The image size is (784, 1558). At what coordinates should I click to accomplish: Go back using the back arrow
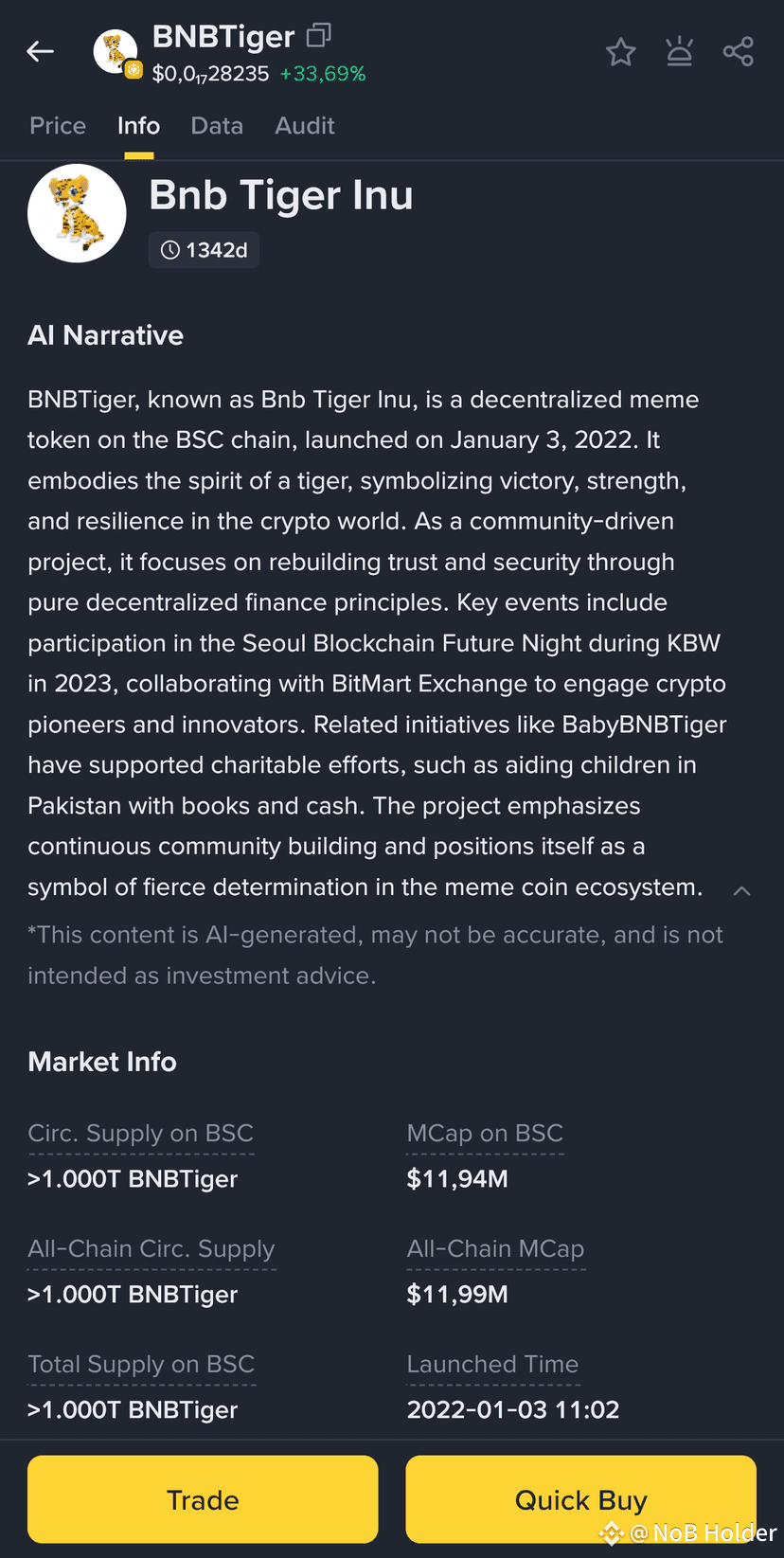[40, 51]
